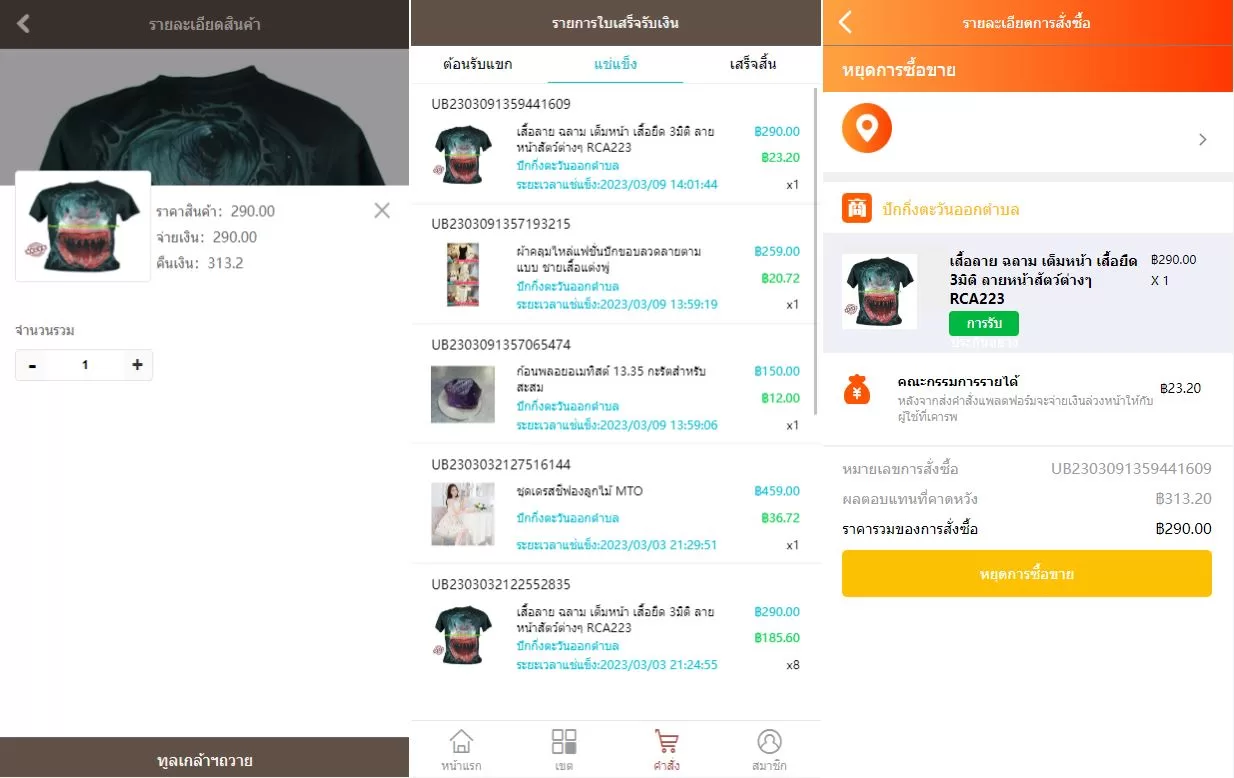The image size is (1234, 778).
Task: Open order UB2303091357065474 amethyst thumbnail
Action: click(463, 393)
